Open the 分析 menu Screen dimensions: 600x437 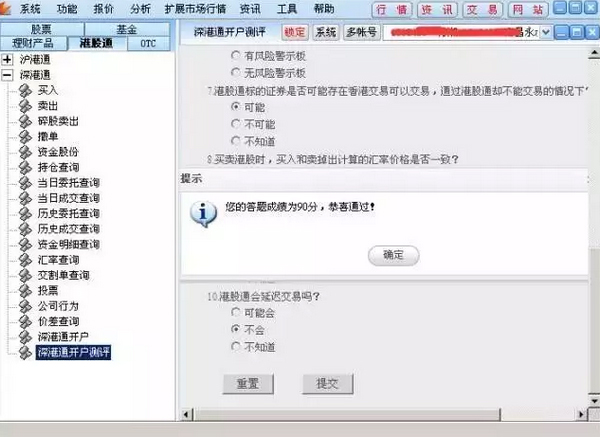(140, 8)
